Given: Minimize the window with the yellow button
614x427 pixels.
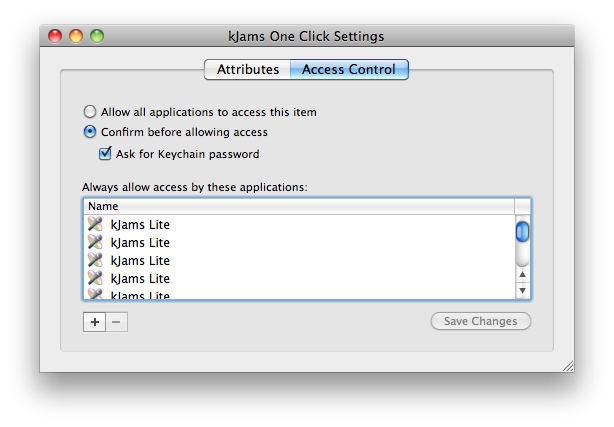Looking at the screenshot, I should [77, 37].
